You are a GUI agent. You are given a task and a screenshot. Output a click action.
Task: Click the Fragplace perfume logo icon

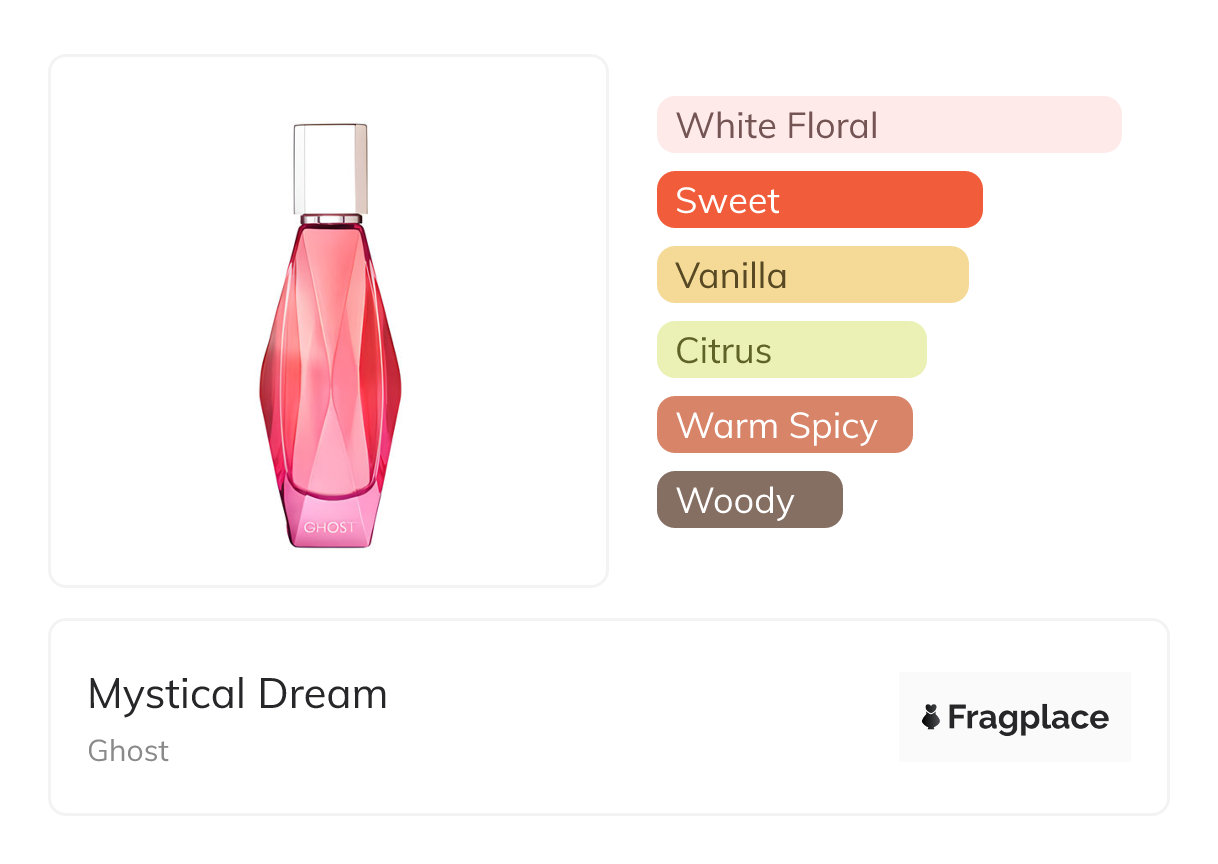pyautogui.click(x=931, y=717)
